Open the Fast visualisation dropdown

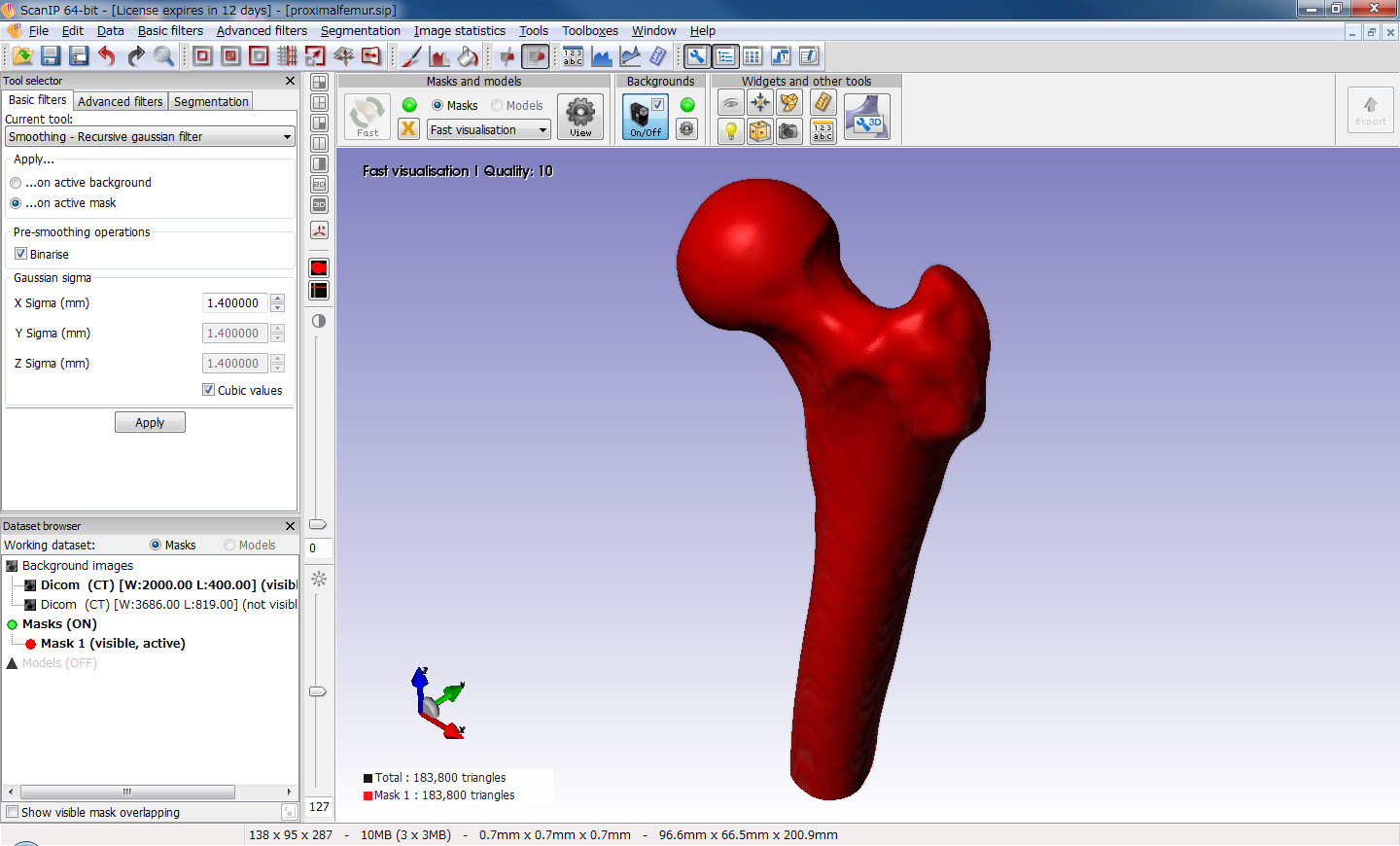click(x=489, y=130)
